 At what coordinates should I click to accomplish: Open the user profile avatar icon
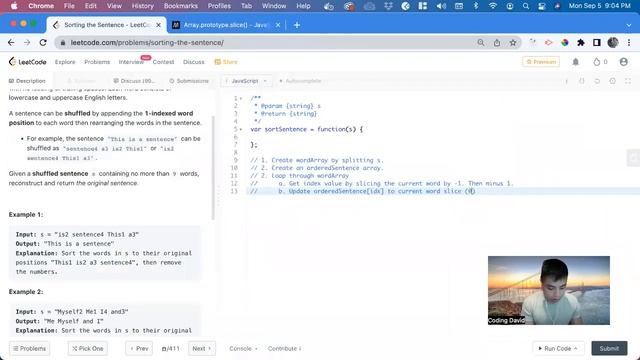(x=623, y=62)
